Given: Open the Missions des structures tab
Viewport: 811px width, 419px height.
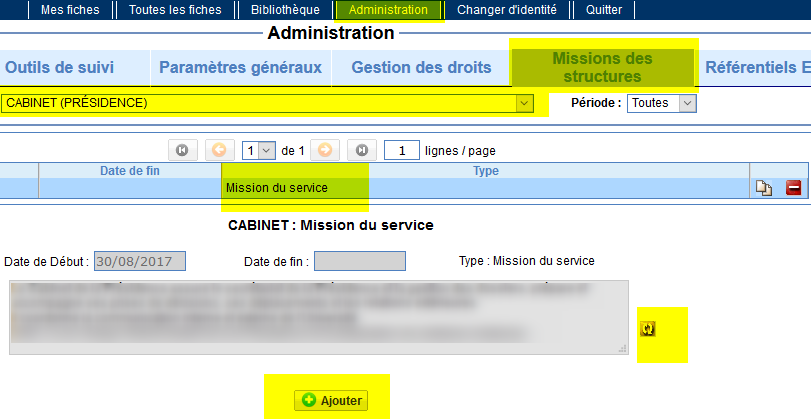Looking at the screenshot, I should [602, 67].
